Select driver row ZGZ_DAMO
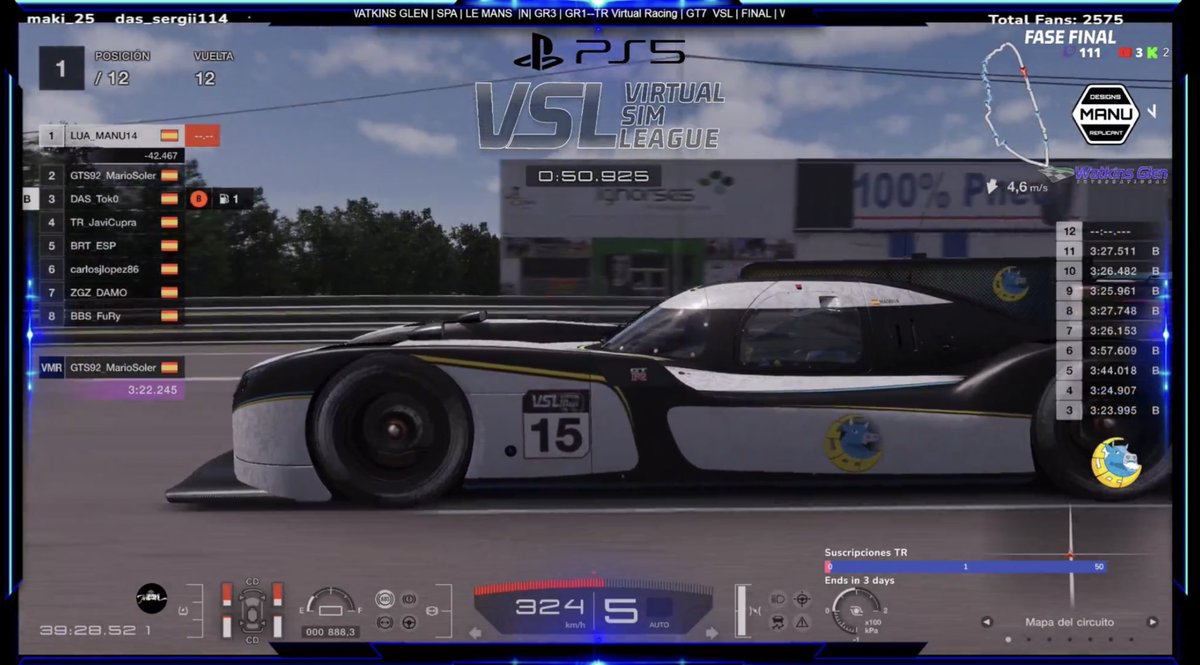 110,292
